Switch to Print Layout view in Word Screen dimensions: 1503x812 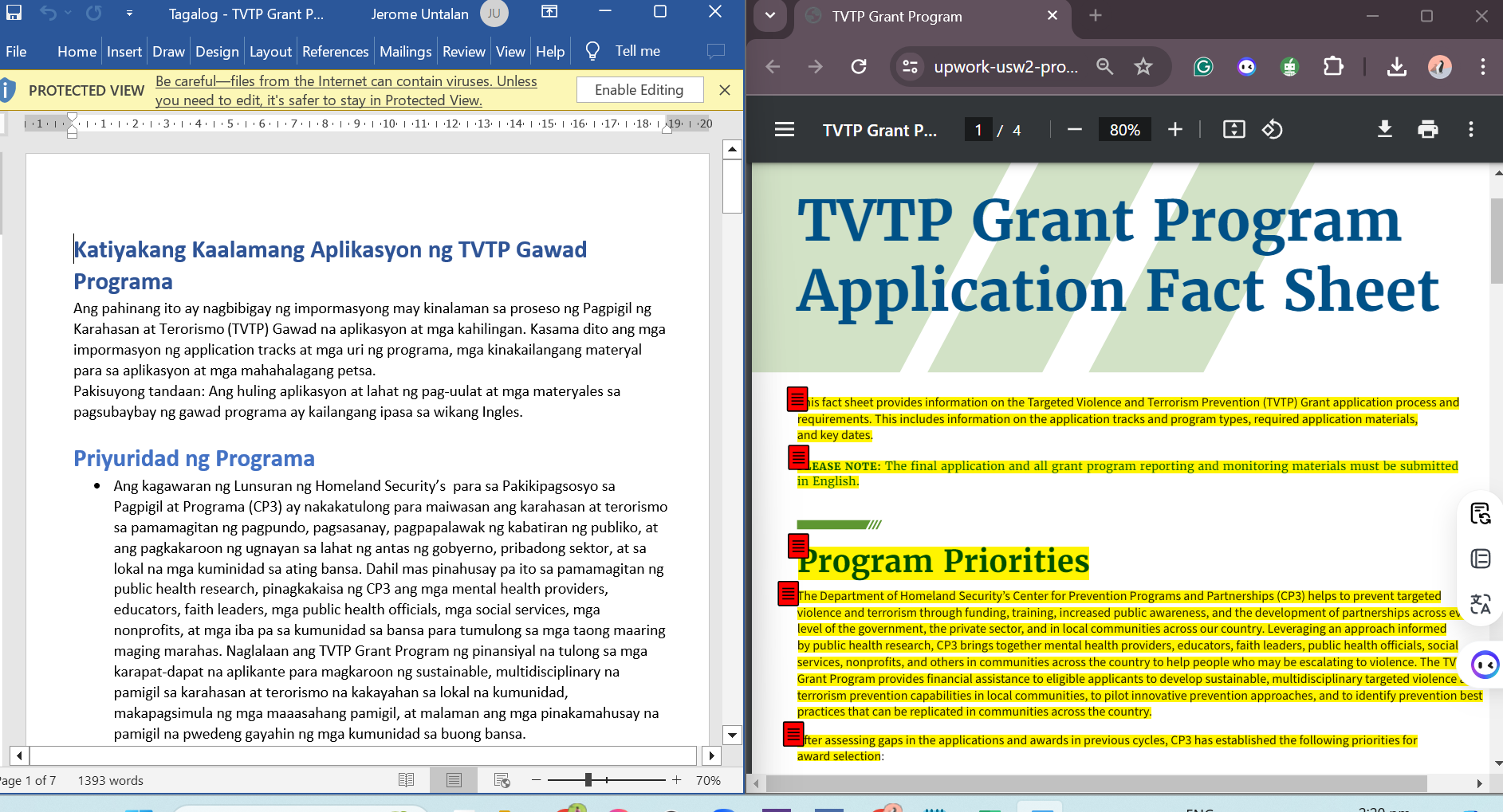tap(454, 780)
